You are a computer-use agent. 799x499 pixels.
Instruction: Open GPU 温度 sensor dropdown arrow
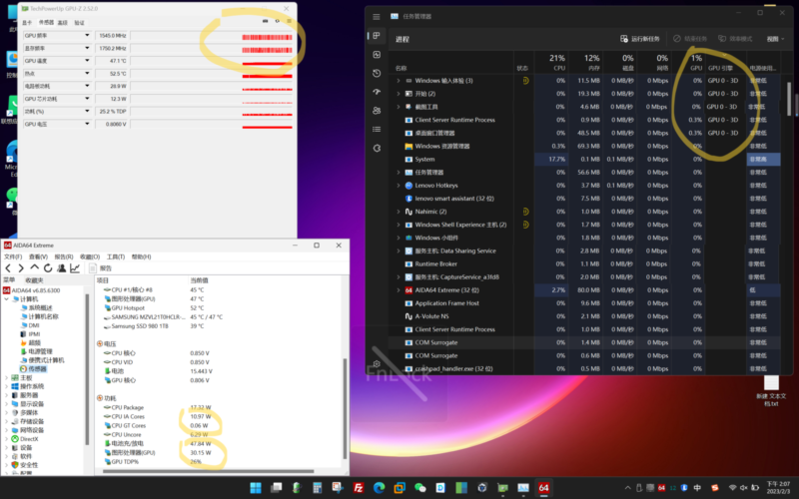(85, 60)
